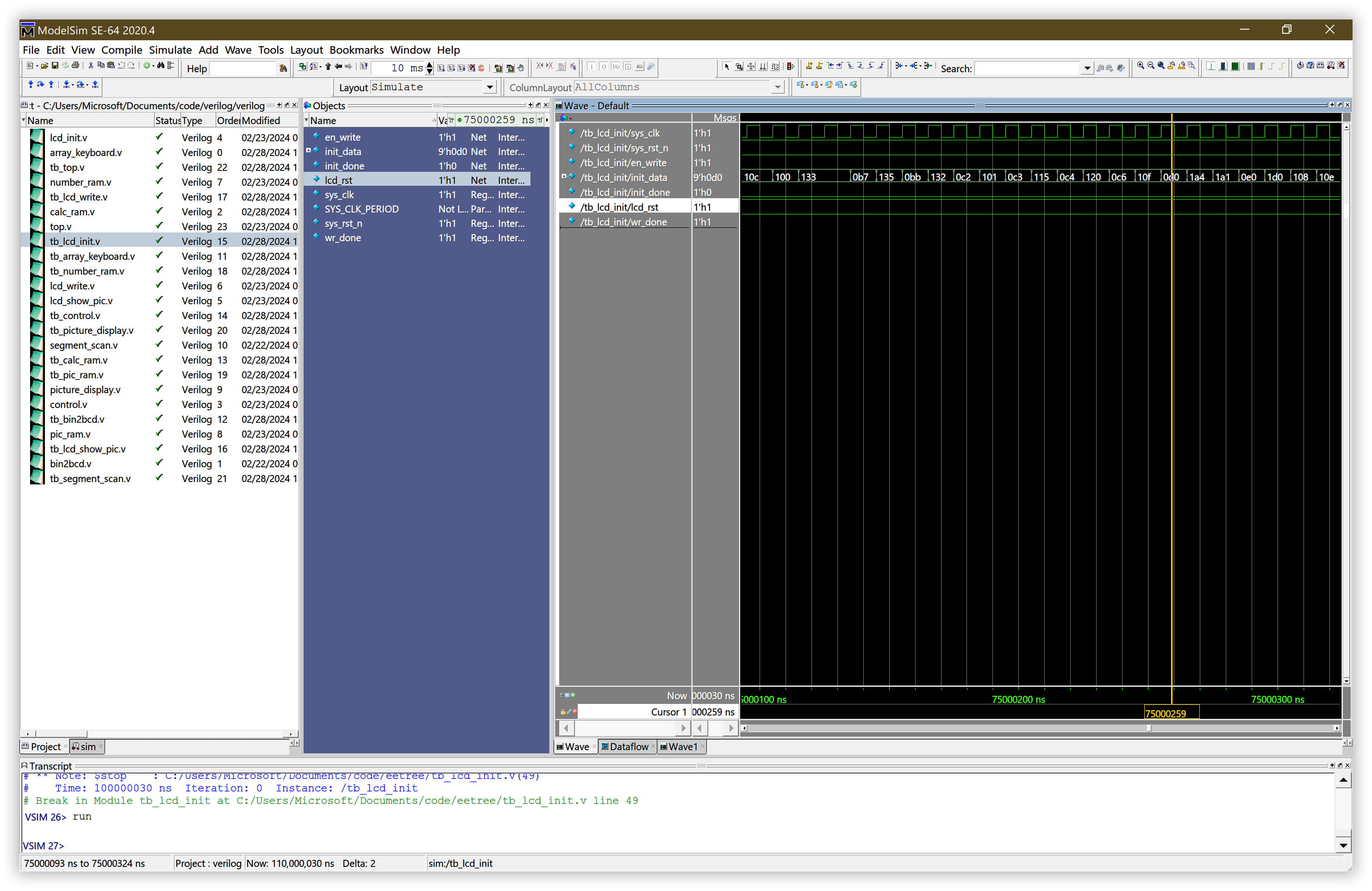The width and height of the screenshot is (1372, 891).
Task: Enable Select Mode arrow pointer
Action: [x=727, y=67]
